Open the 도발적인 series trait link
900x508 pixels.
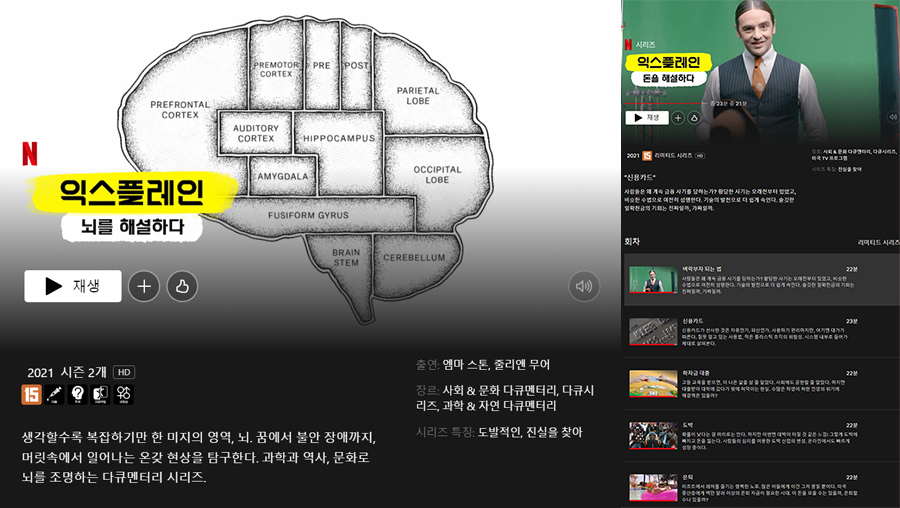(x=499, y=432)
